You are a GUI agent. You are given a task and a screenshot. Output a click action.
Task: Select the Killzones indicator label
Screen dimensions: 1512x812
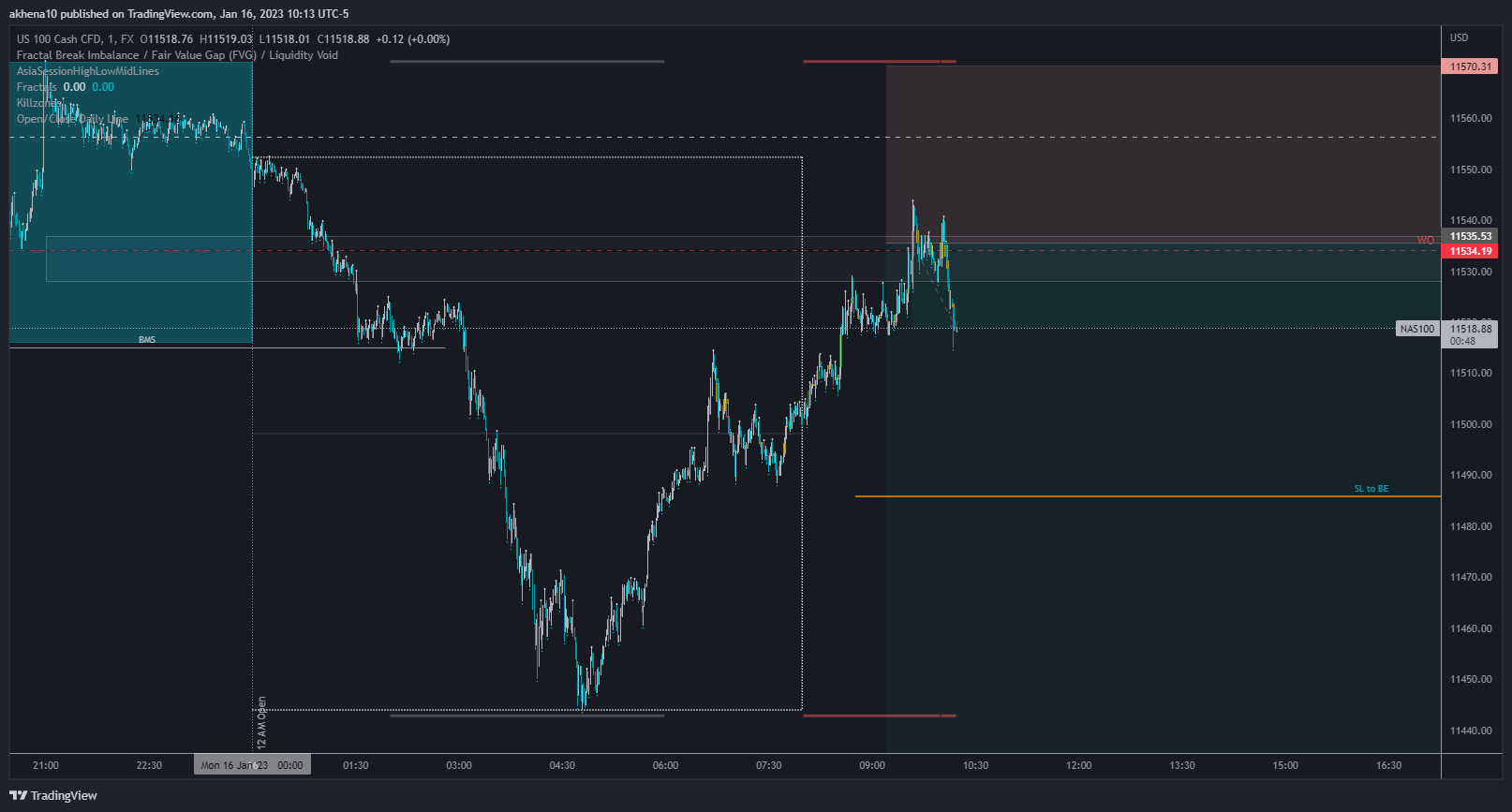tap(39, 103)
